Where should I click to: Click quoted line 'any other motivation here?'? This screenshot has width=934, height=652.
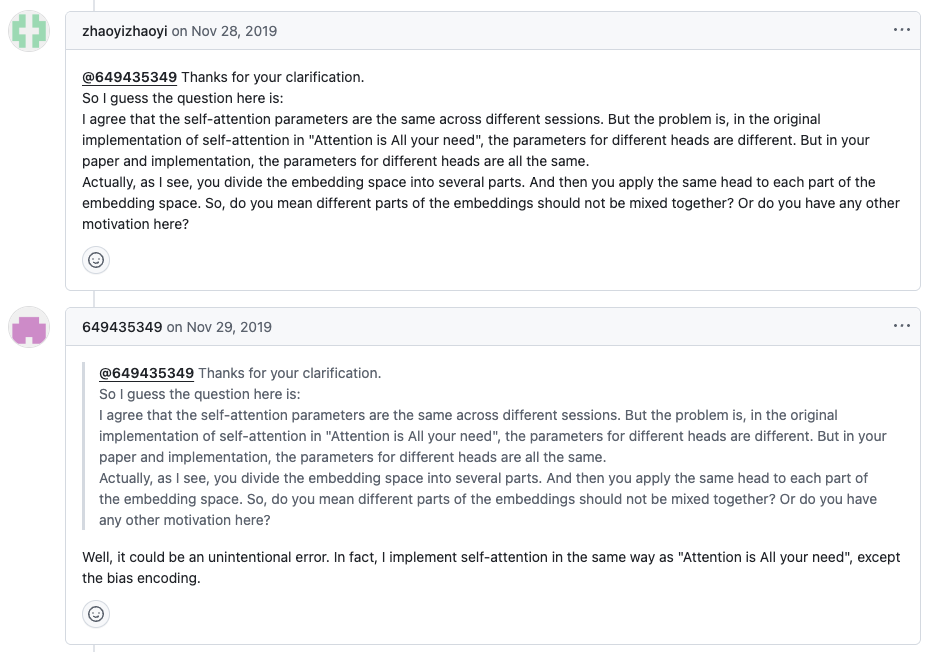(185, 520)
